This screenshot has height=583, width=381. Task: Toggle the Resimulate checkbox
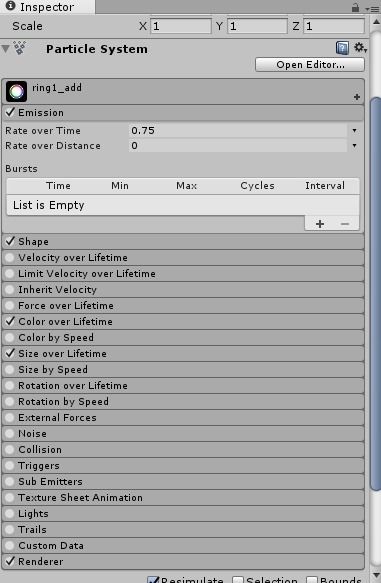tap(153, 579)
